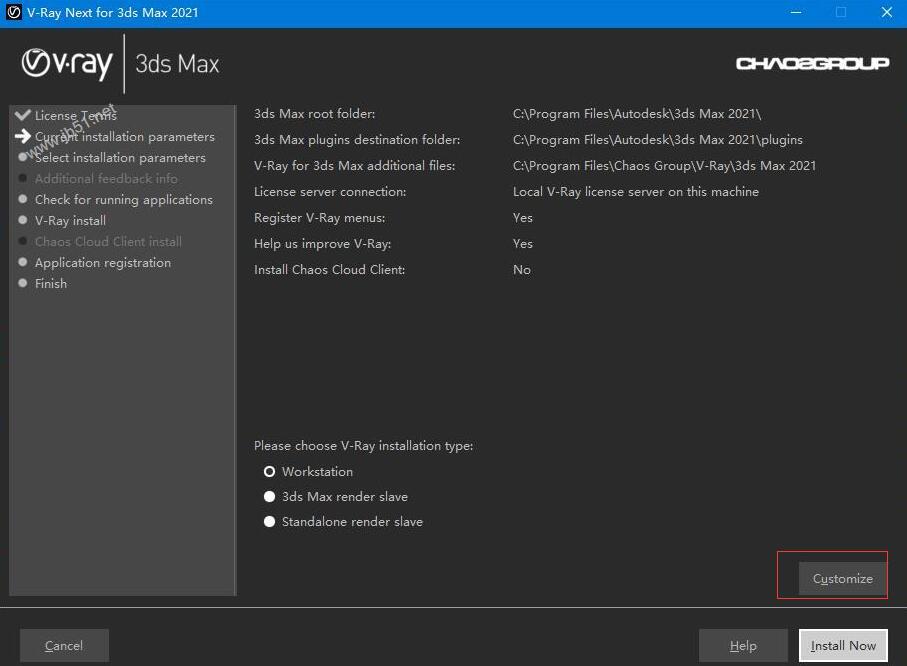The width and height of the screenshot is (907, 666).
Task: Click Local V-Ray license server value
Action: [x=636, y=192]
